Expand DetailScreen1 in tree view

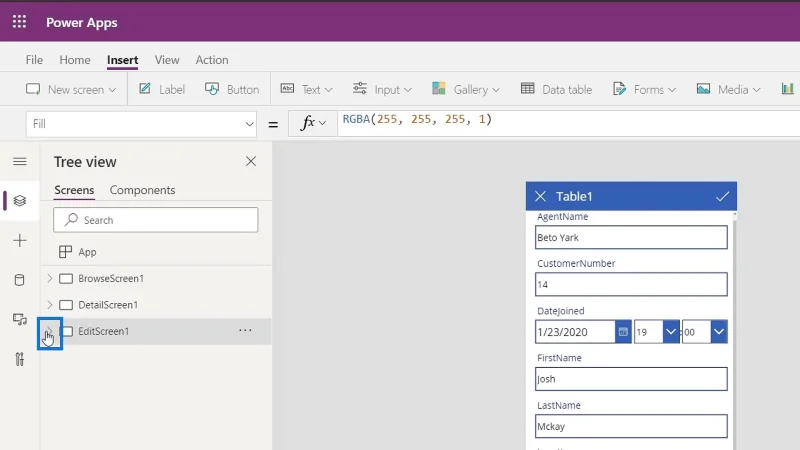tap(49, 305)
